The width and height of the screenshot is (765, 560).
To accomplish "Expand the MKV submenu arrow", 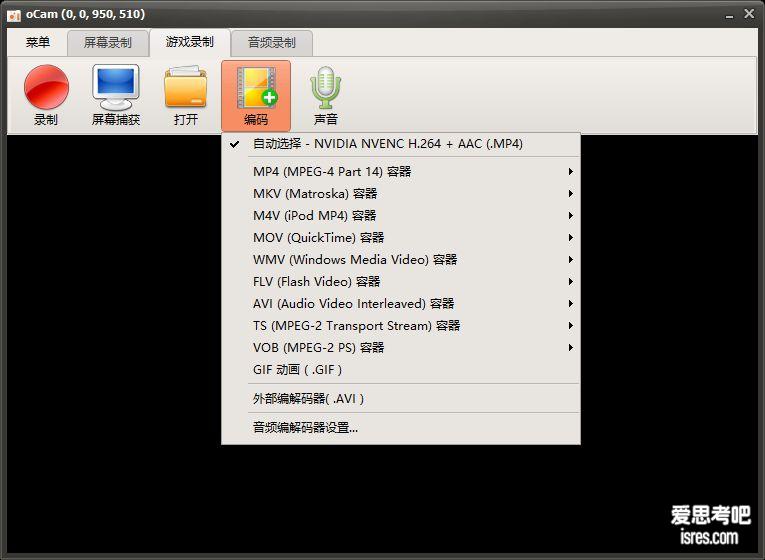I will click(x=570, y=194).
